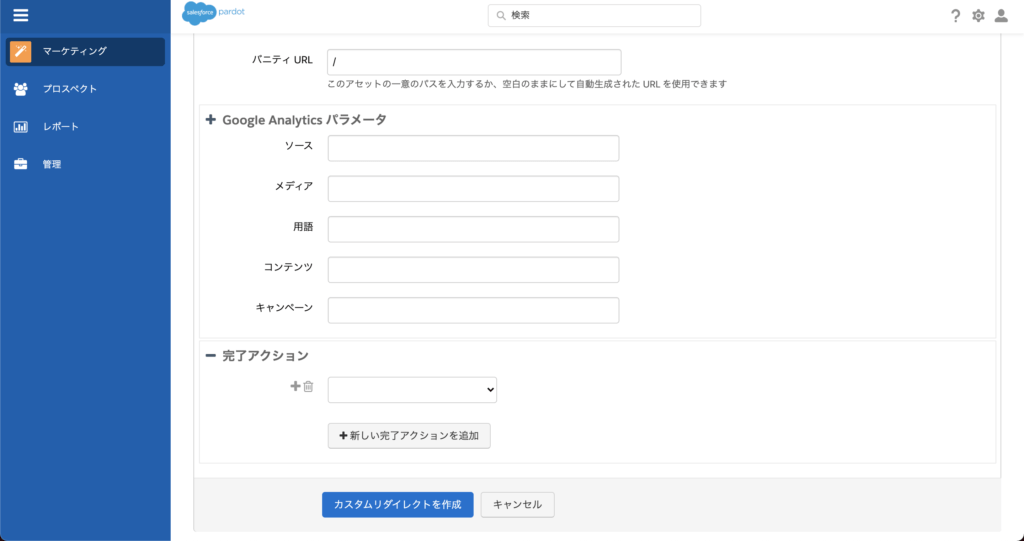Open the hamburger navigation menu
The width and height of the screenshot is (1024, 541).
pos(21,15)
